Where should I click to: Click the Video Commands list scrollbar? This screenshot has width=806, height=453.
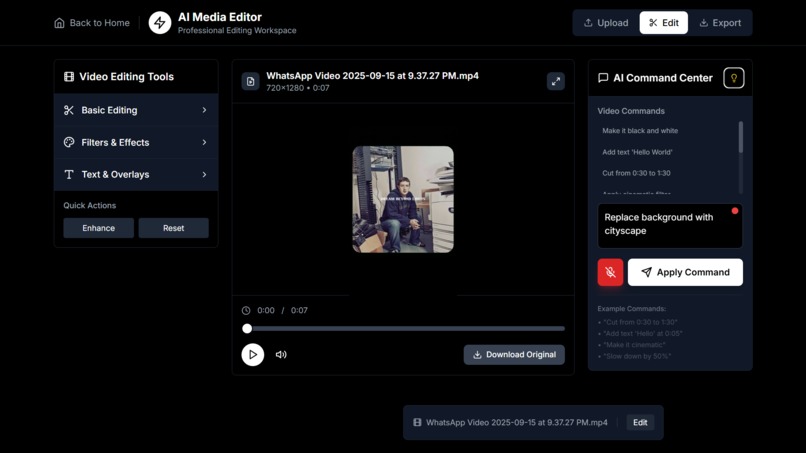pyautogui.click(x=741, y=137)
